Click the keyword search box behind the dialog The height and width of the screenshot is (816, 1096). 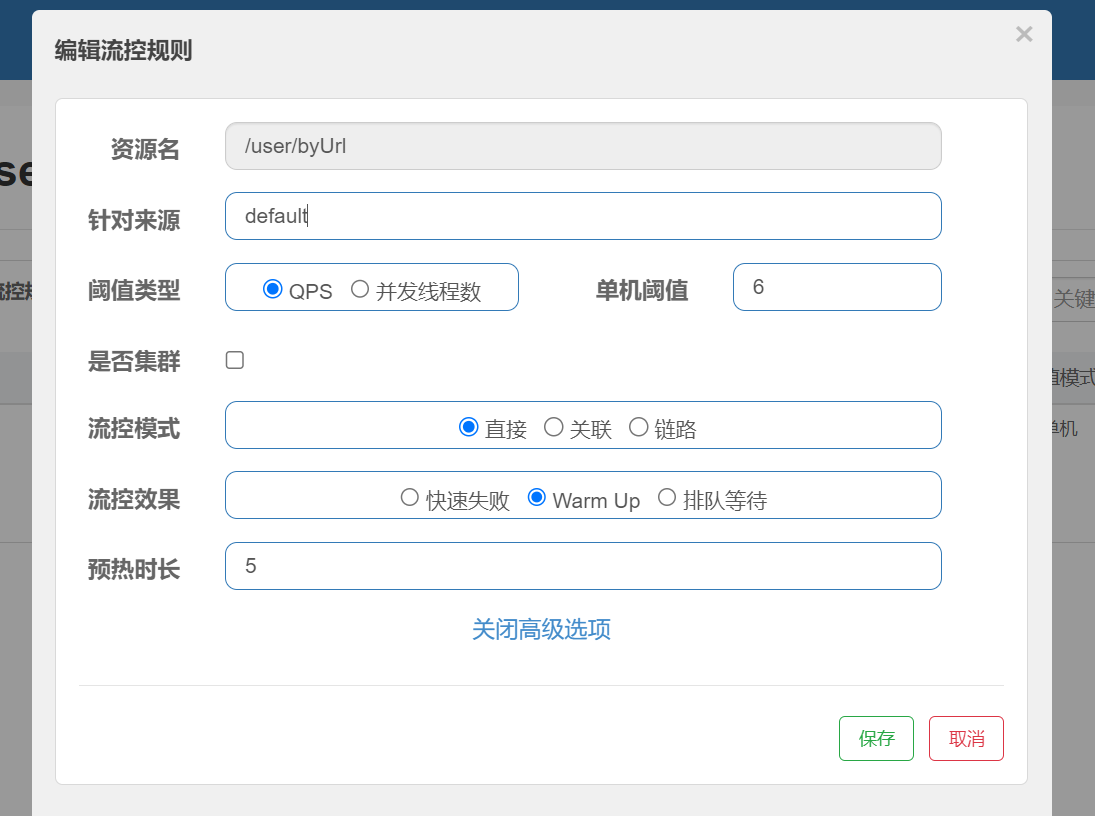click(x=1074, y=299)
